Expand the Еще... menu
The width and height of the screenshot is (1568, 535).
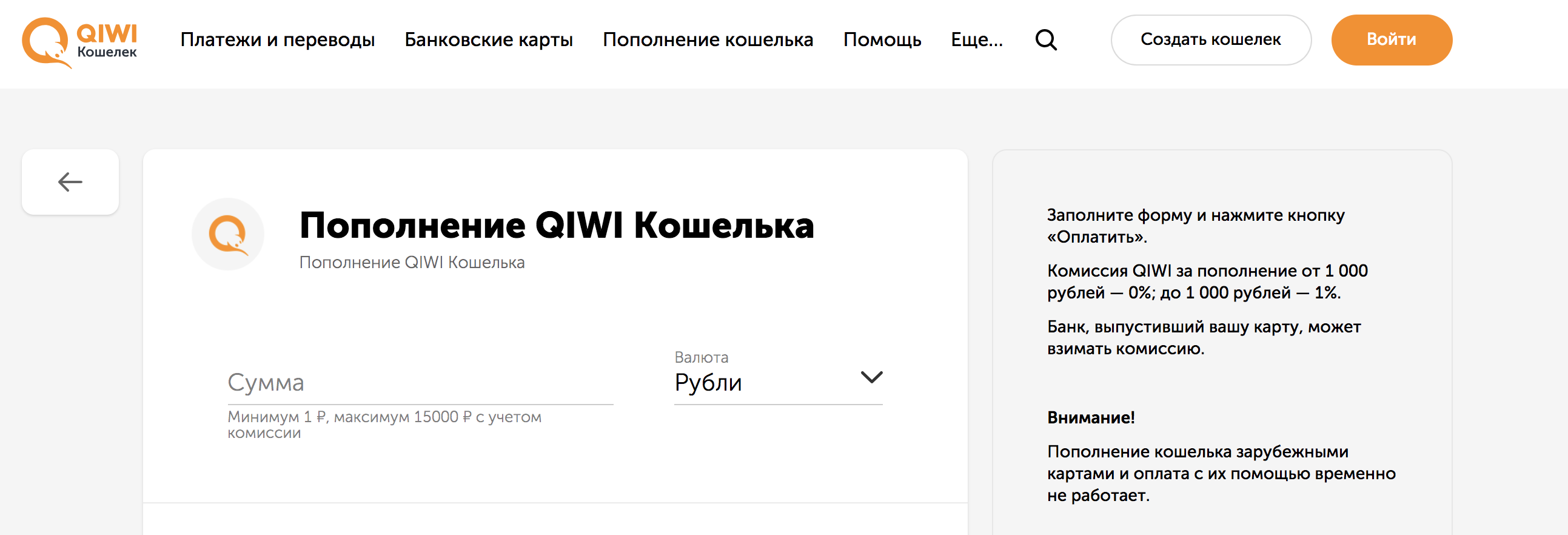click(977, 40)
